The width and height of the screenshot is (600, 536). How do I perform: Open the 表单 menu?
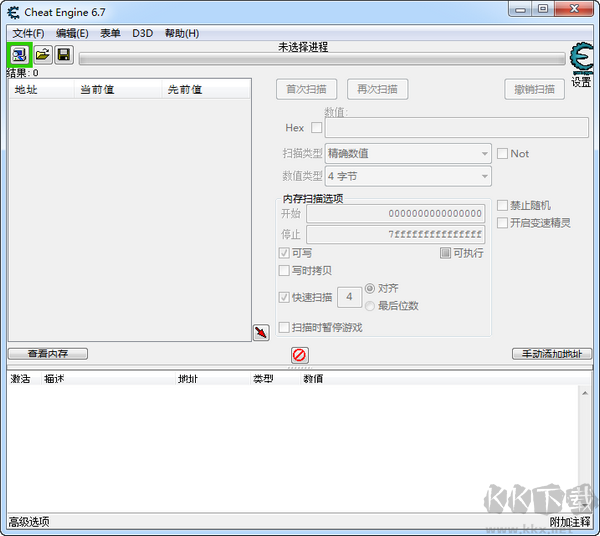pyautogui.click(x=110, y=34)
